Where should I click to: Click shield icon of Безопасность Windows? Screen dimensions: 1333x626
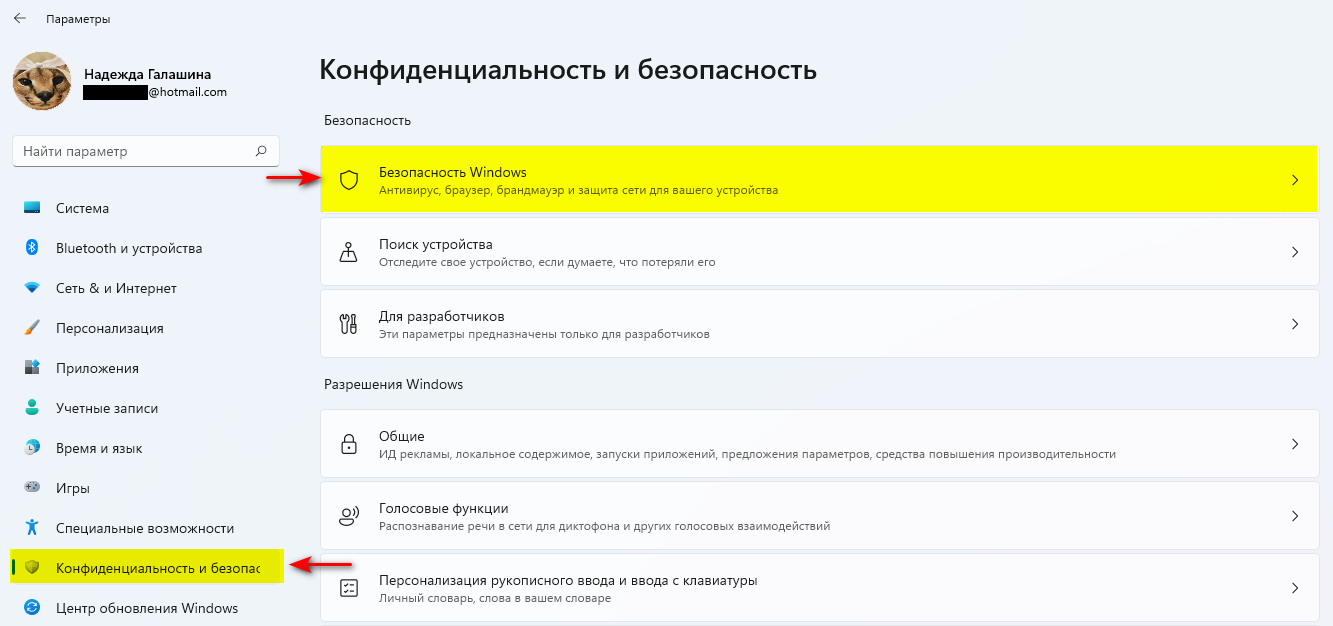click(348, 180)
